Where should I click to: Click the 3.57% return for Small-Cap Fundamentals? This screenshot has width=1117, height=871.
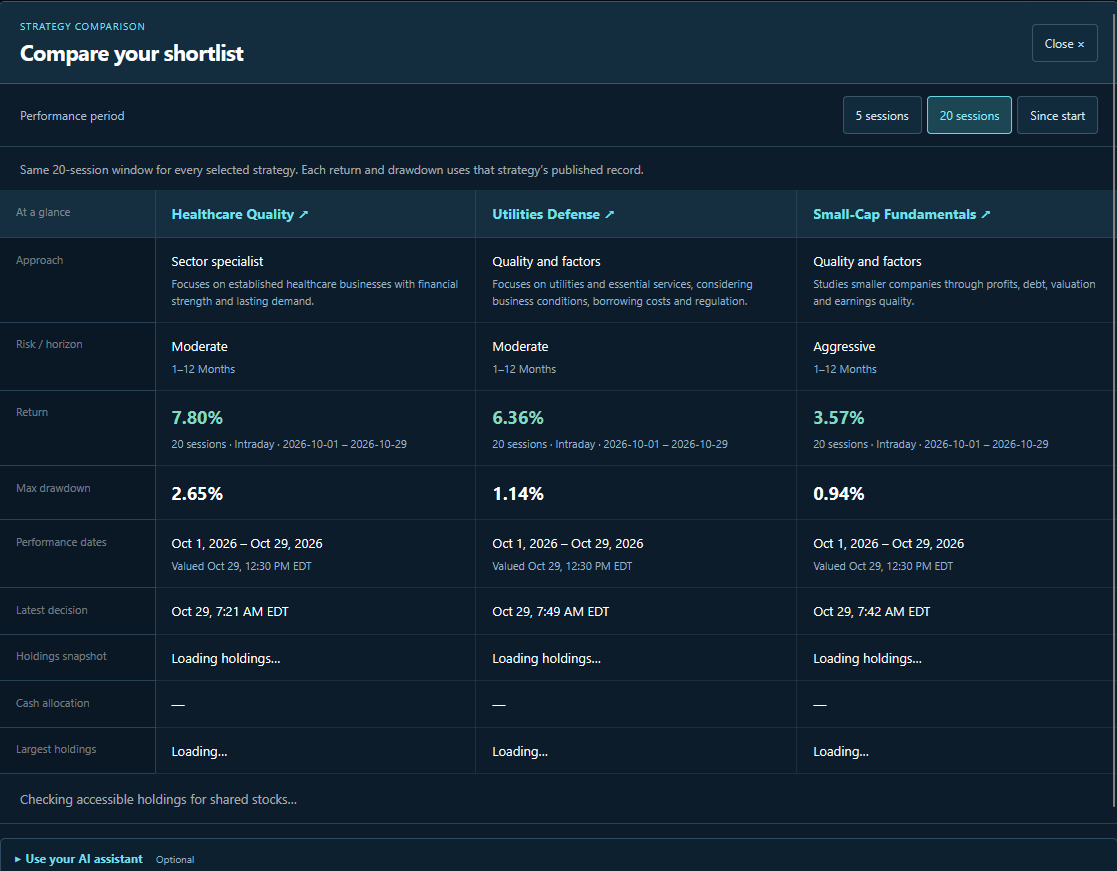[x=838, y=418]
